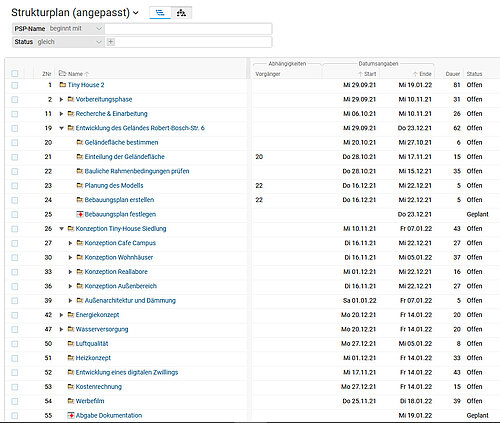Switch to the list structure view icon
This screenshot has width=500, height=423.
click(160, 13)
